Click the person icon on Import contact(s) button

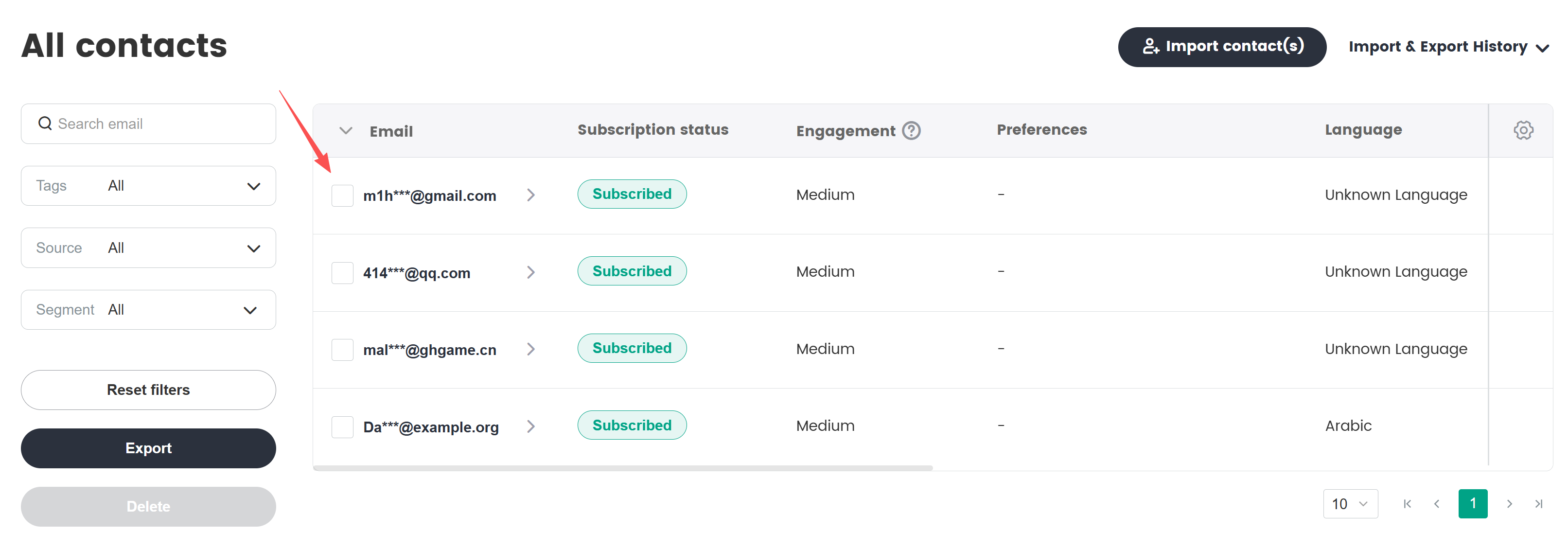(1152, 46)
